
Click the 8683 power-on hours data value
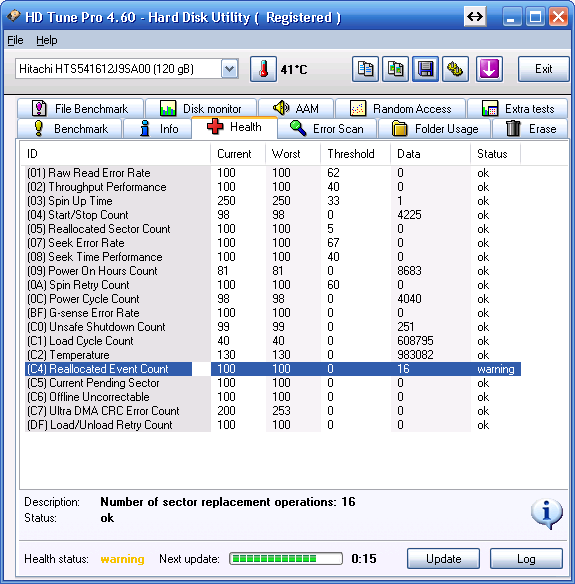(x=409, y=271)
